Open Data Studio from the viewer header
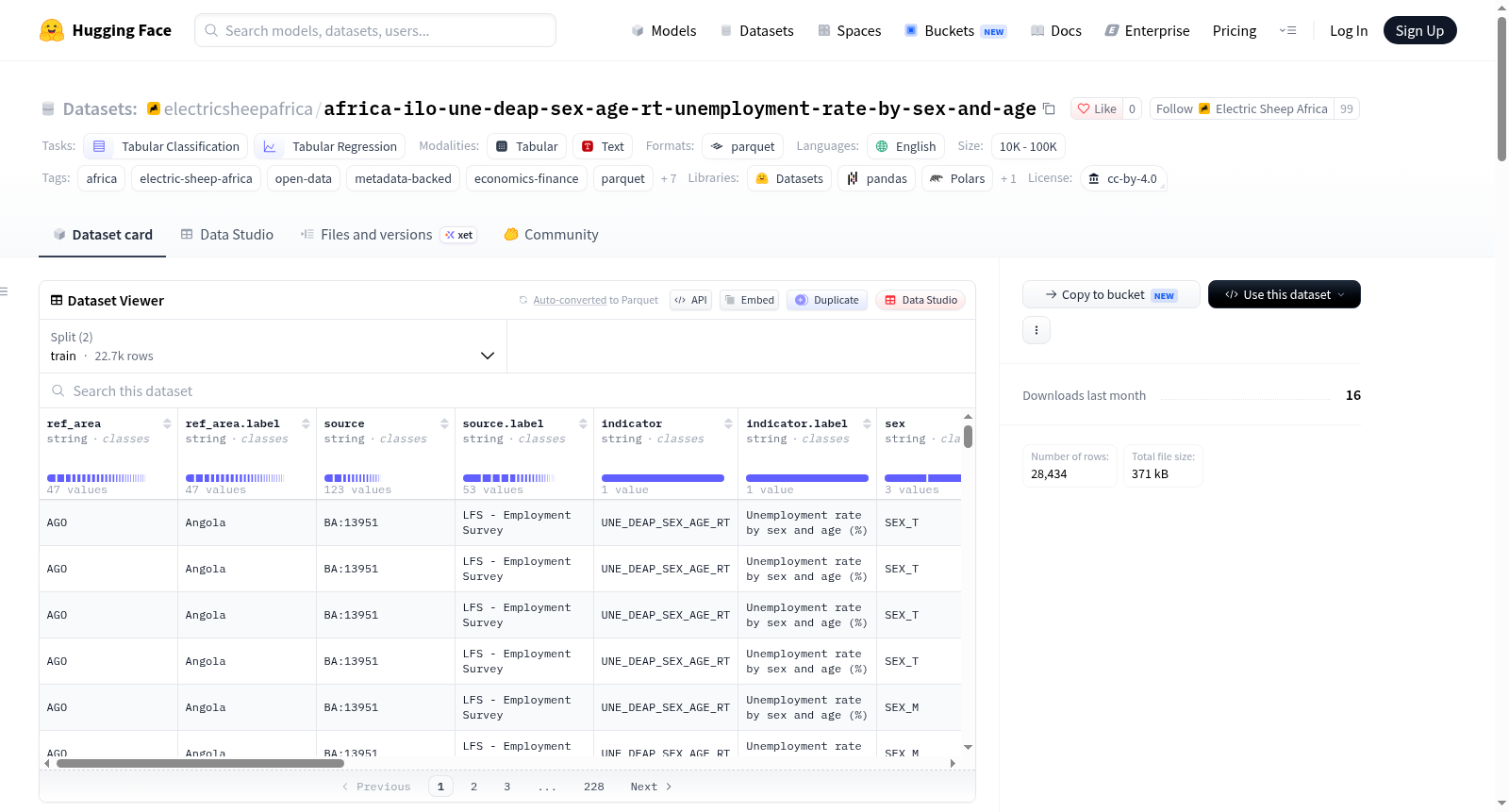Viewport: 1509px width, 812px height. pos(920,300)
